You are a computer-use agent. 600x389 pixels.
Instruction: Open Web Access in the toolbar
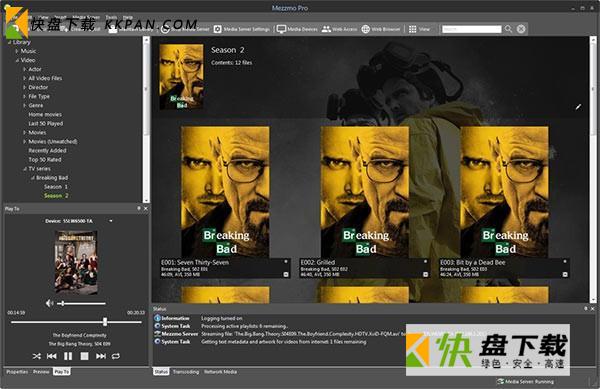click(x=339, y=29)
